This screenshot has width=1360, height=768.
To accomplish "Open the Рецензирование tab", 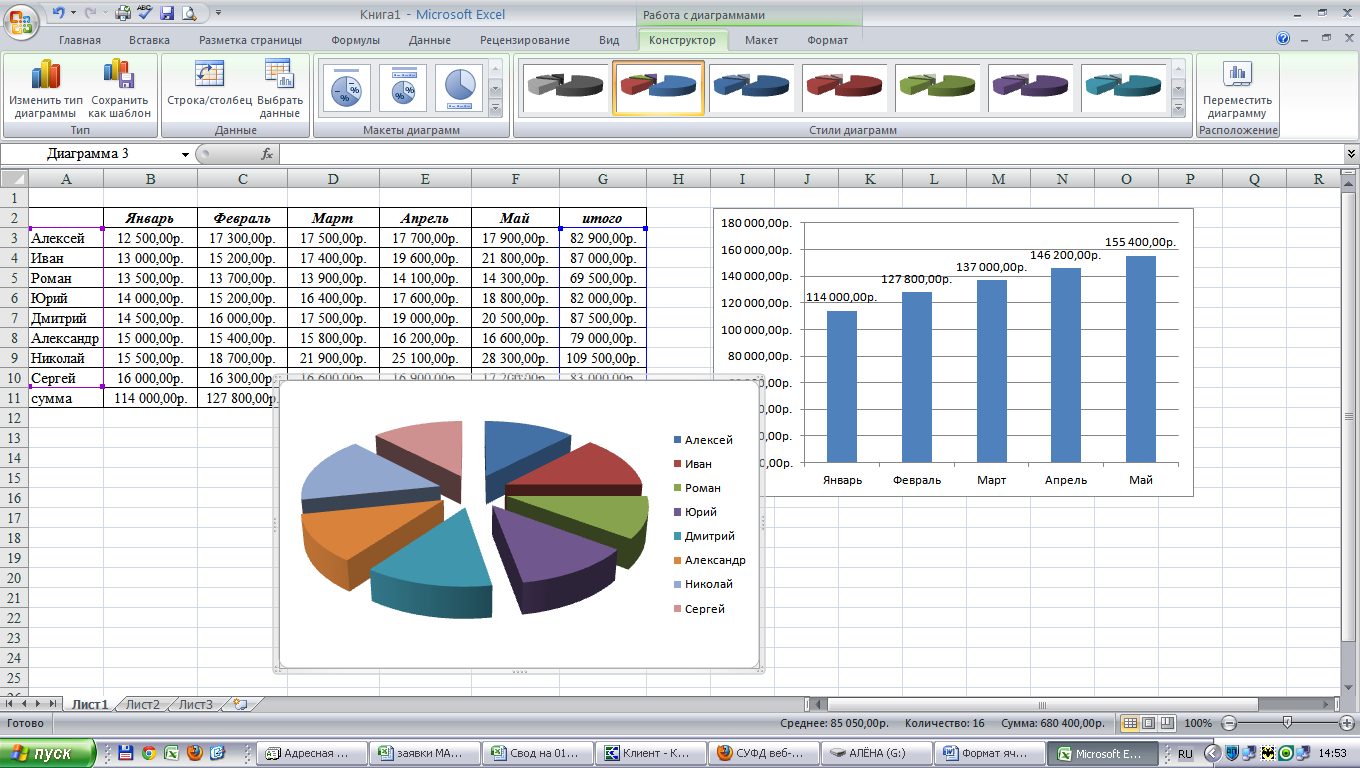I will click(x=525, y=40).
